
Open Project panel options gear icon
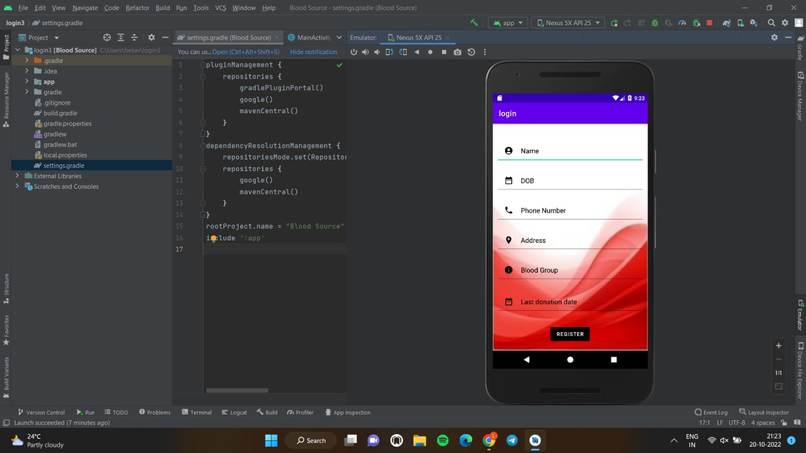pyautogui.click(x=151, y=38)
